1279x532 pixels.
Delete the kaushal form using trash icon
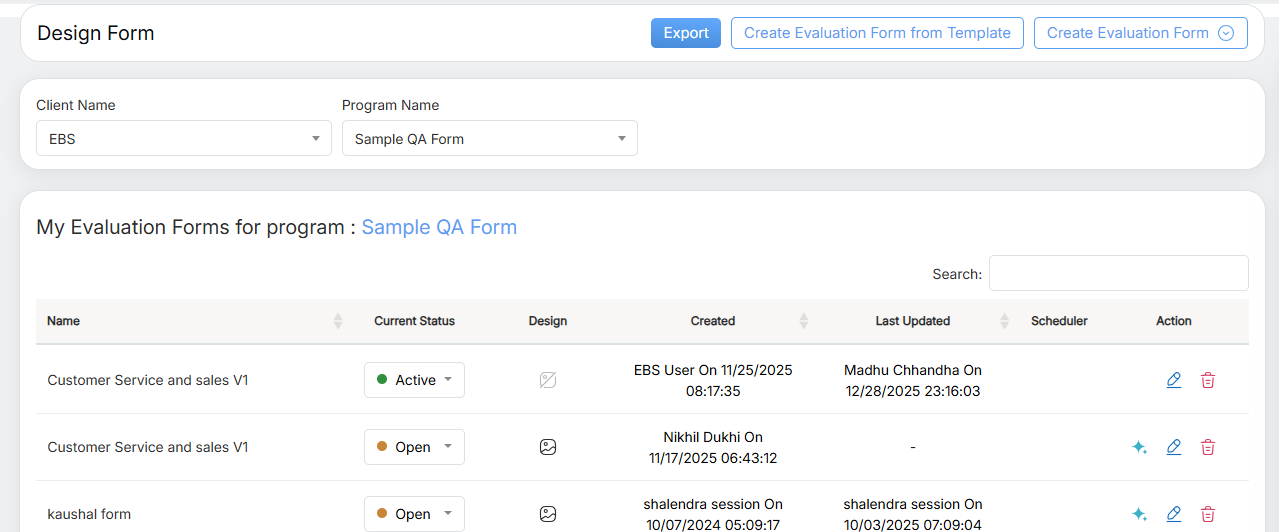click(1208, 514)
